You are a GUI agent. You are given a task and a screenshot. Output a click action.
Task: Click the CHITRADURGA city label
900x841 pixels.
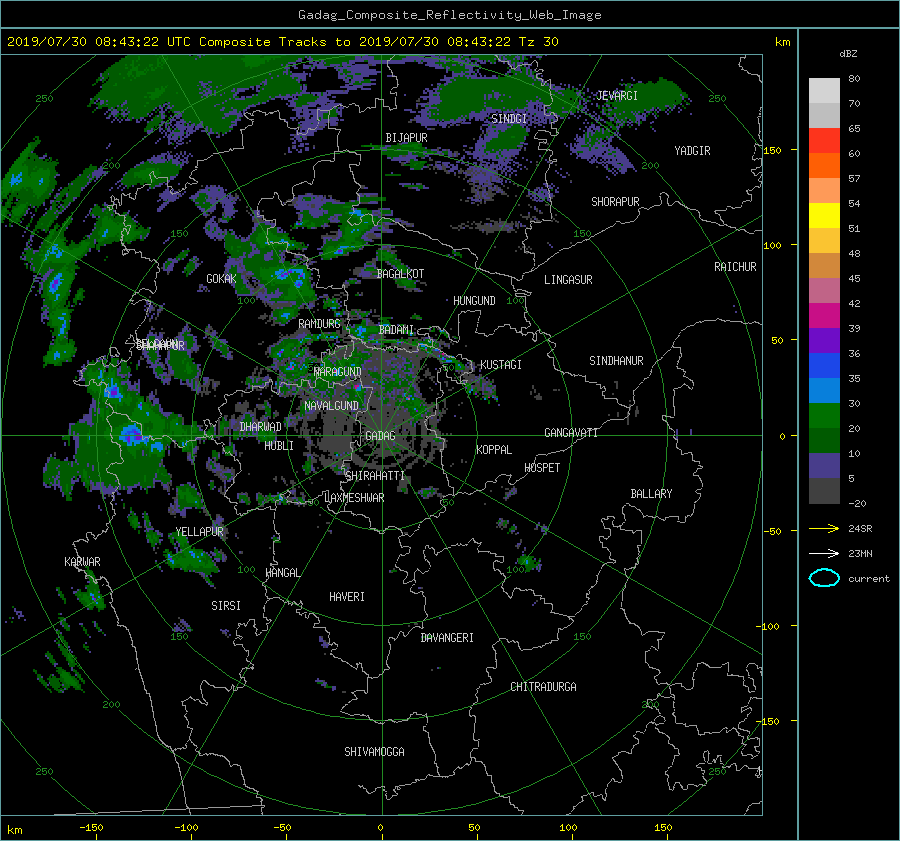click(x=544, y=687)
